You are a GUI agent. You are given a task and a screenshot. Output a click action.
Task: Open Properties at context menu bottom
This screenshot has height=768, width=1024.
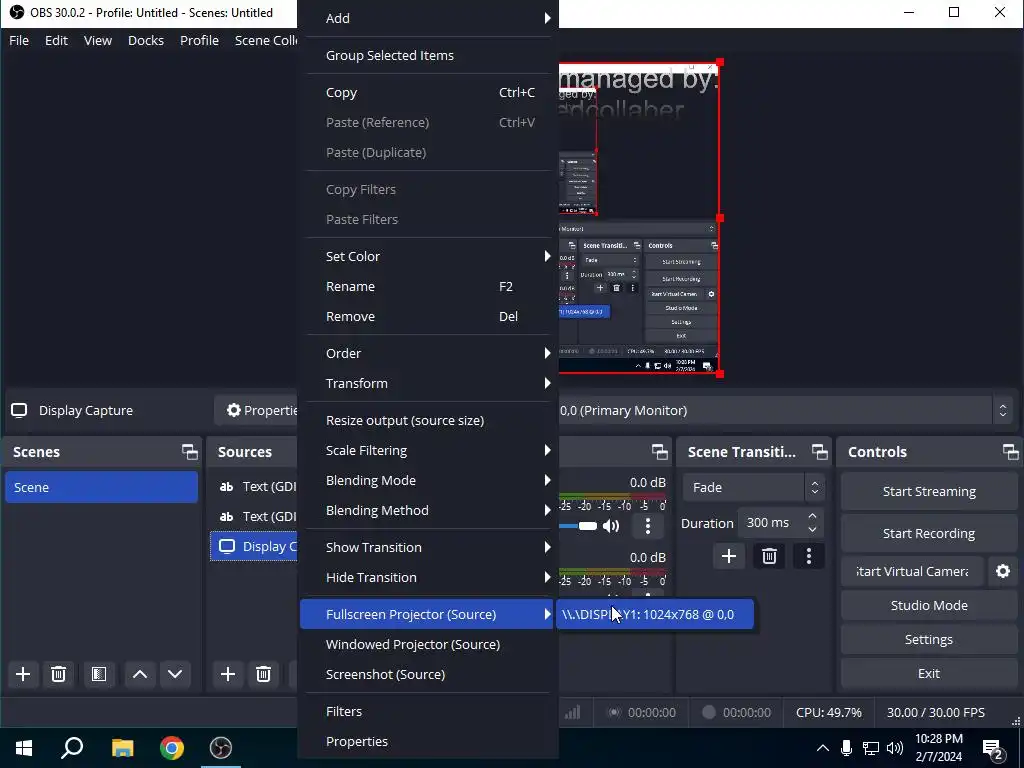[430, 742]
